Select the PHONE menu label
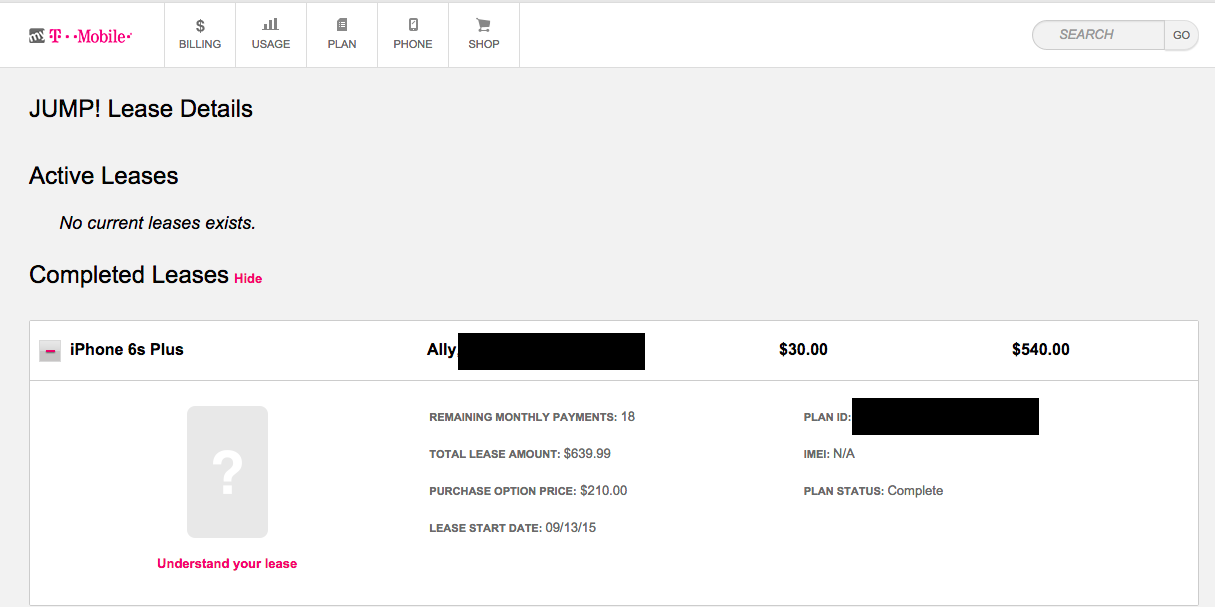 (x=413, y=44)
